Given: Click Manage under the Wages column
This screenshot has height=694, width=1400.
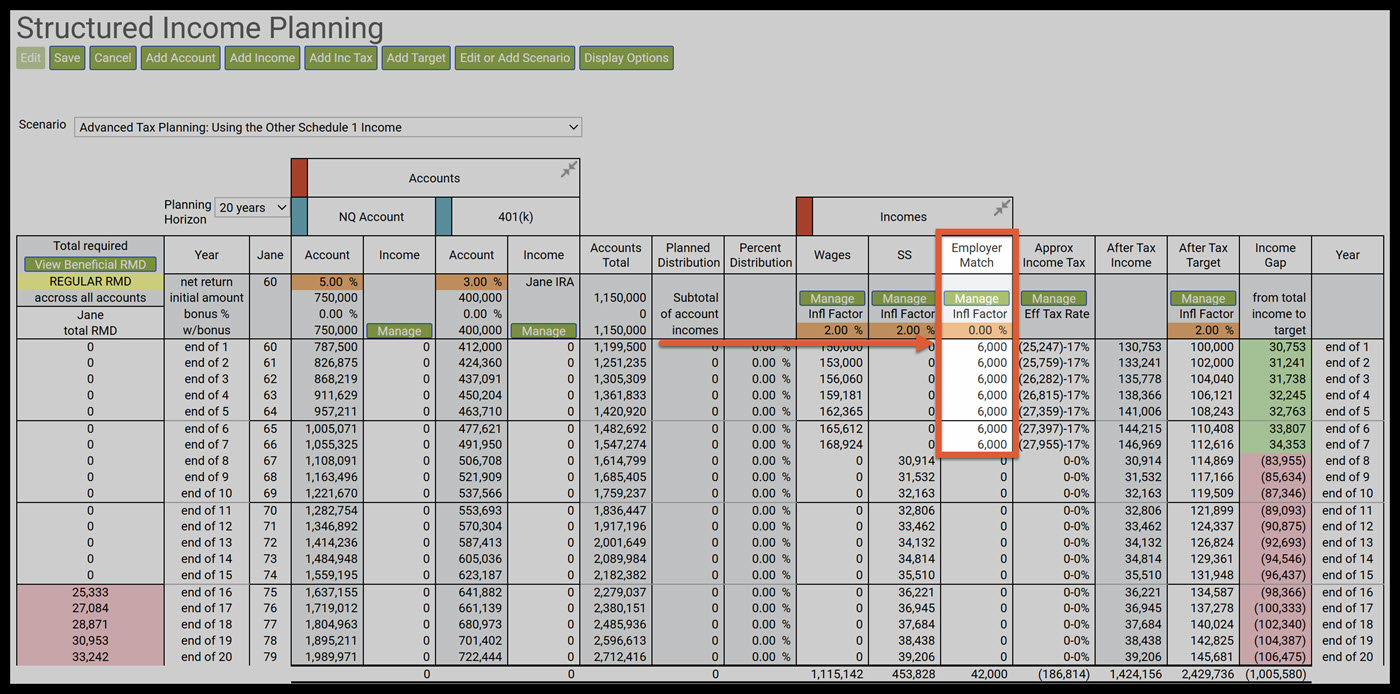Looking at the screenshot, I should tap(832, 298).
